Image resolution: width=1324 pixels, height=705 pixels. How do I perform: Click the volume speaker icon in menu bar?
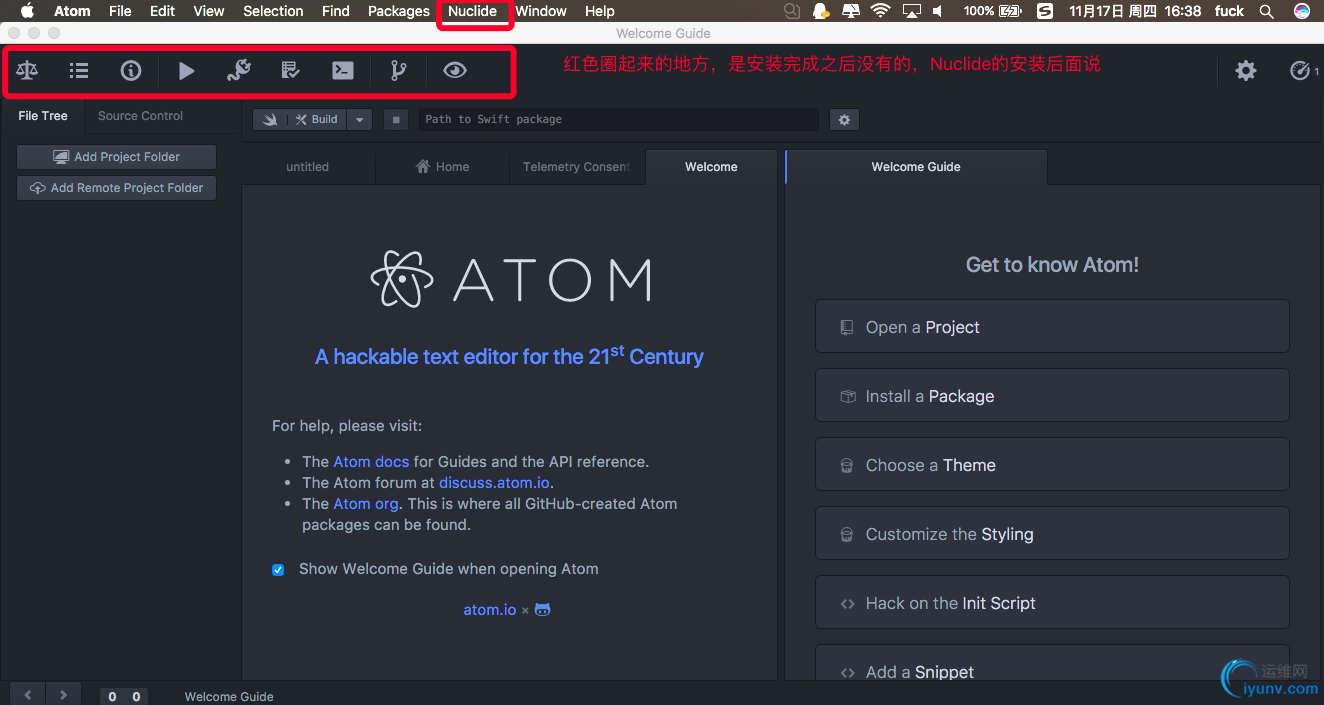(x=938, y=11)
